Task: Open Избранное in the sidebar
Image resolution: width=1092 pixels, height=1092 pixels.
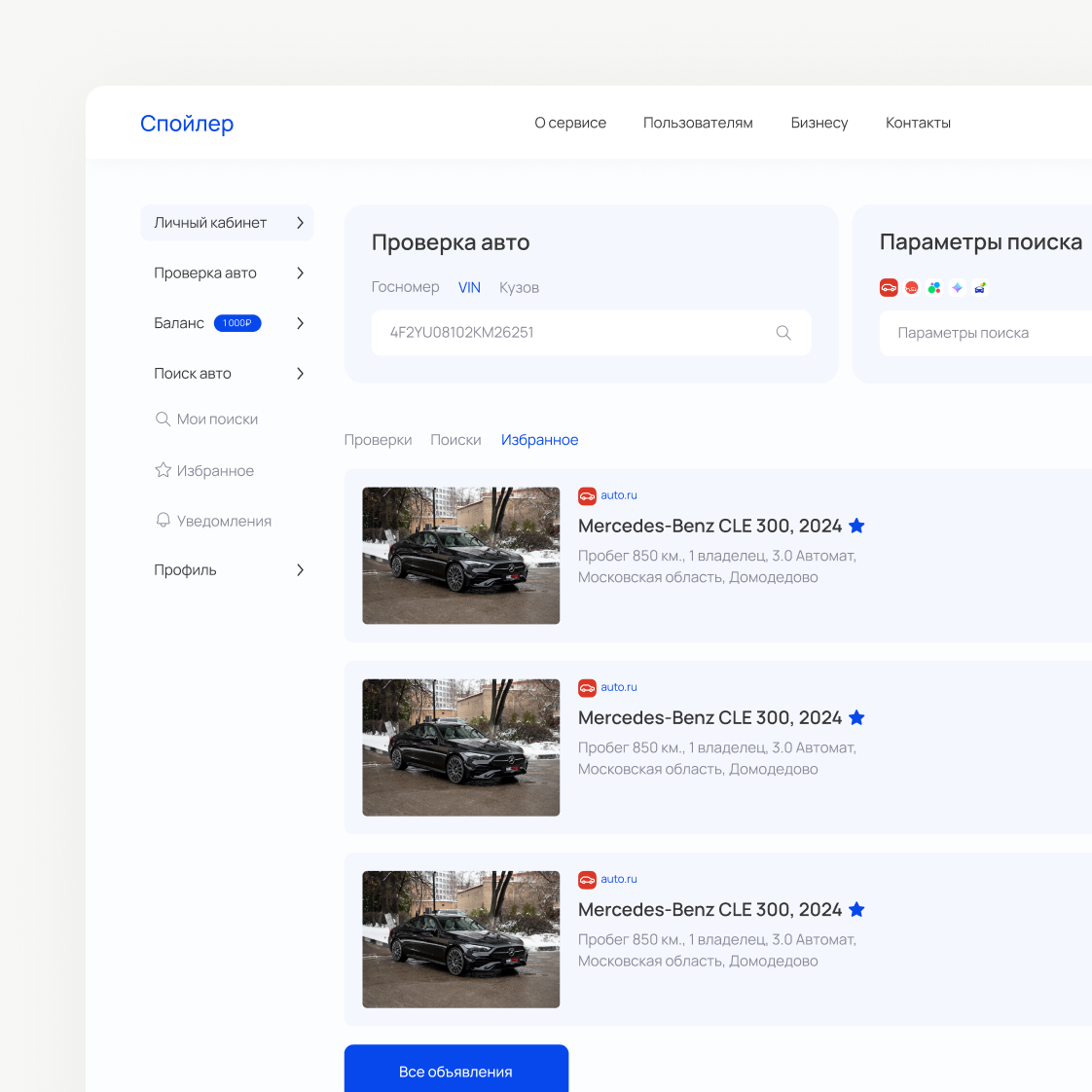Action: click(x=215, y=471)
